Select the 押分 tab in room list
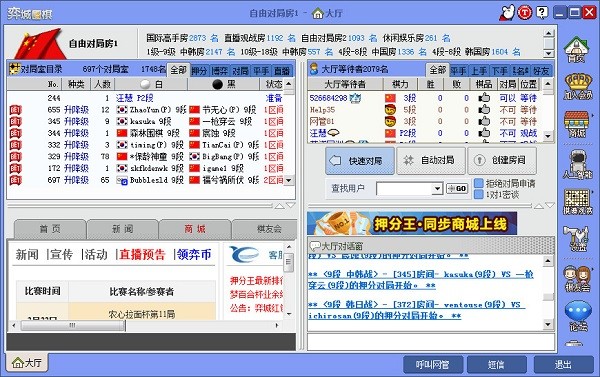The height and width of the screenshot is (377, 600). [199, 71]
